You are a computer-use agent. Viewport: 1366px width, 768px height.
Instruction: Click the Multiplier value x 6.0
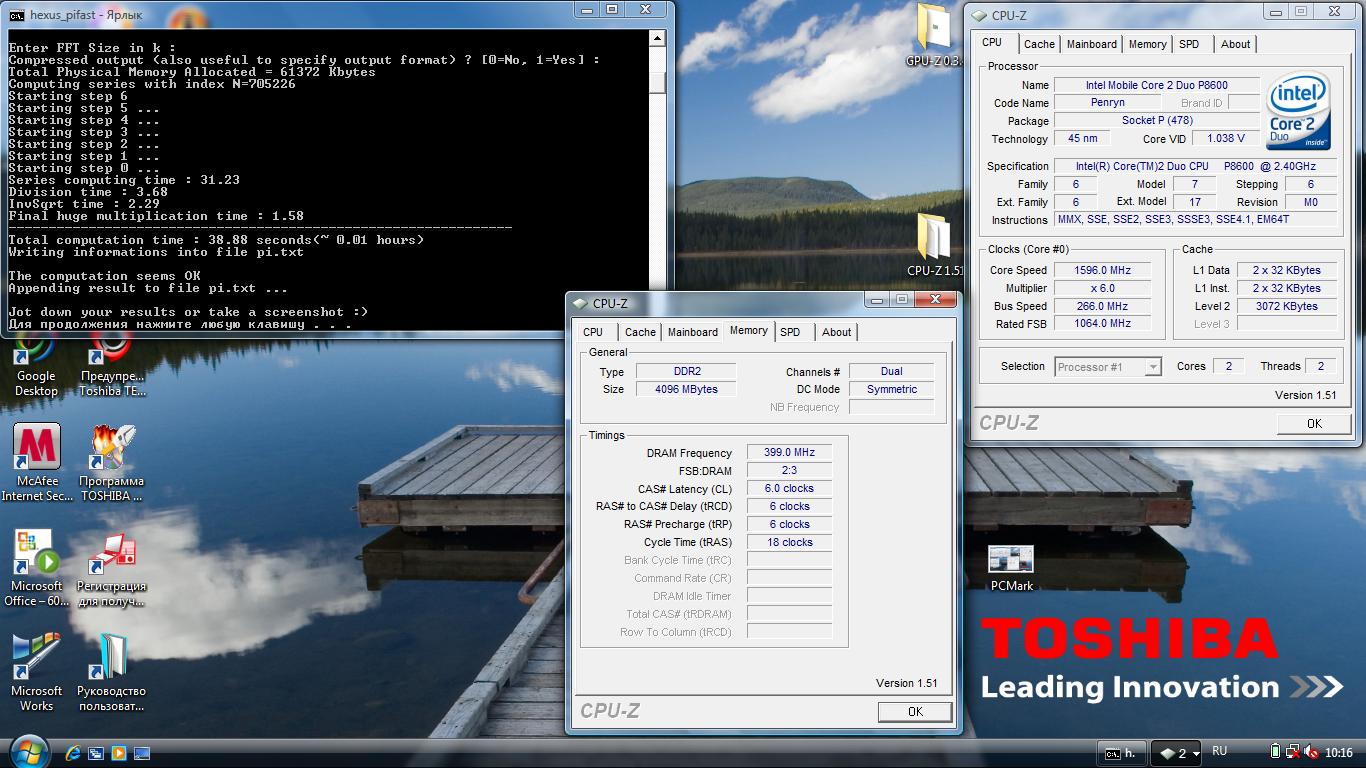pos(1102,289)
